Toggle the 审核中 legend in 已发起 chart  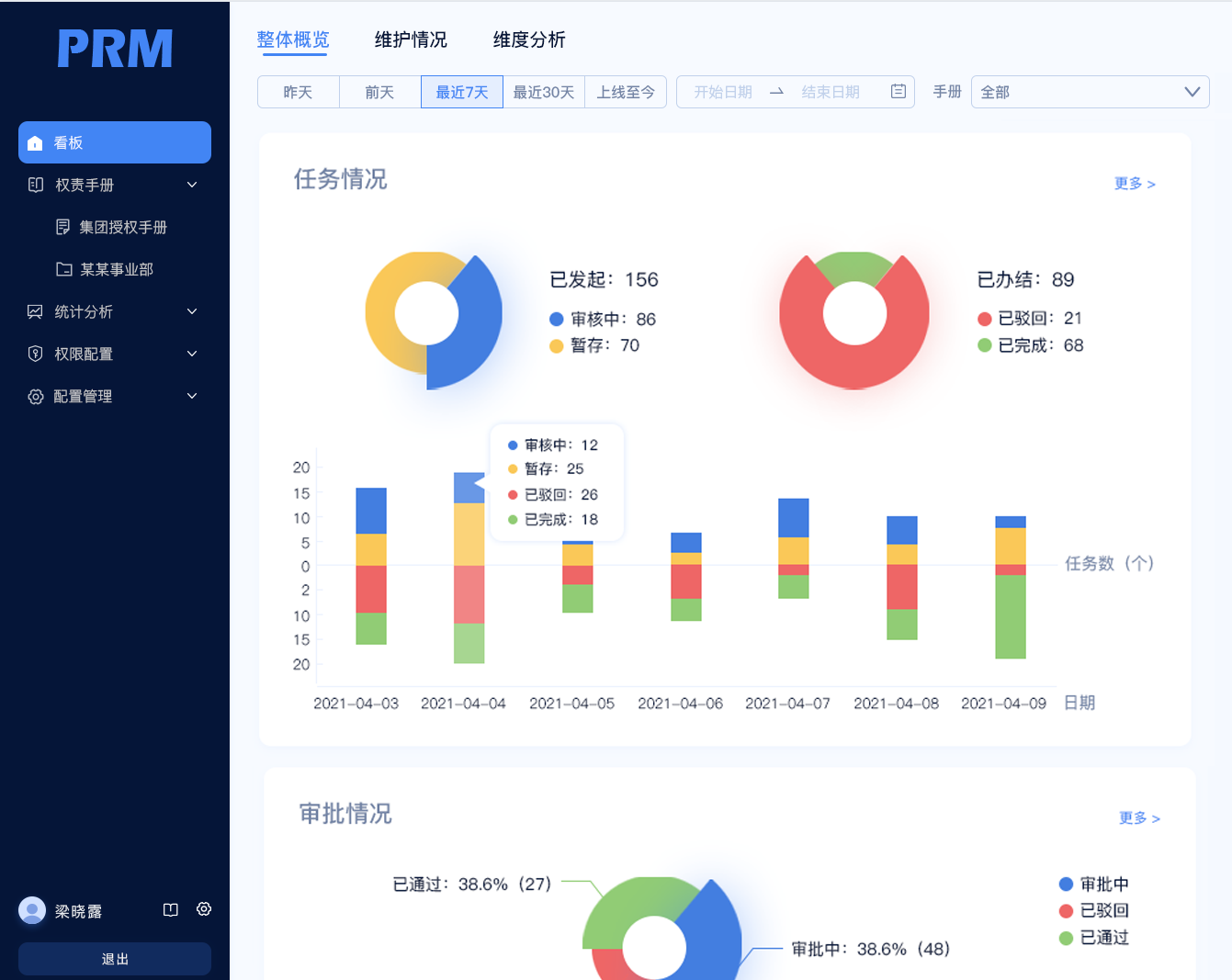603,319
